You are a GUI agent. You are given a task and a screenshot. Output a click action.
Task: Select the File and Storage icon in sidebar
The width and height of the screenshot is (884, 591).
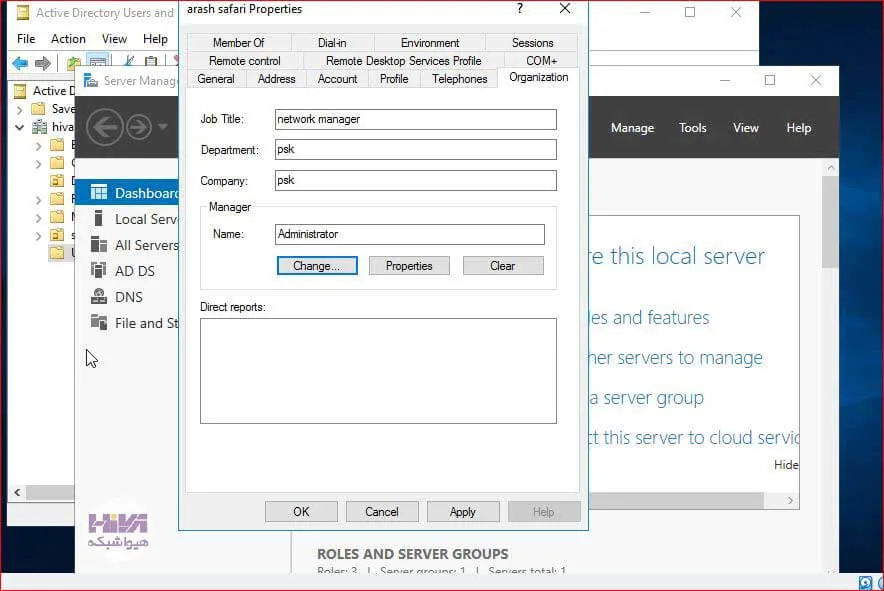99,322
